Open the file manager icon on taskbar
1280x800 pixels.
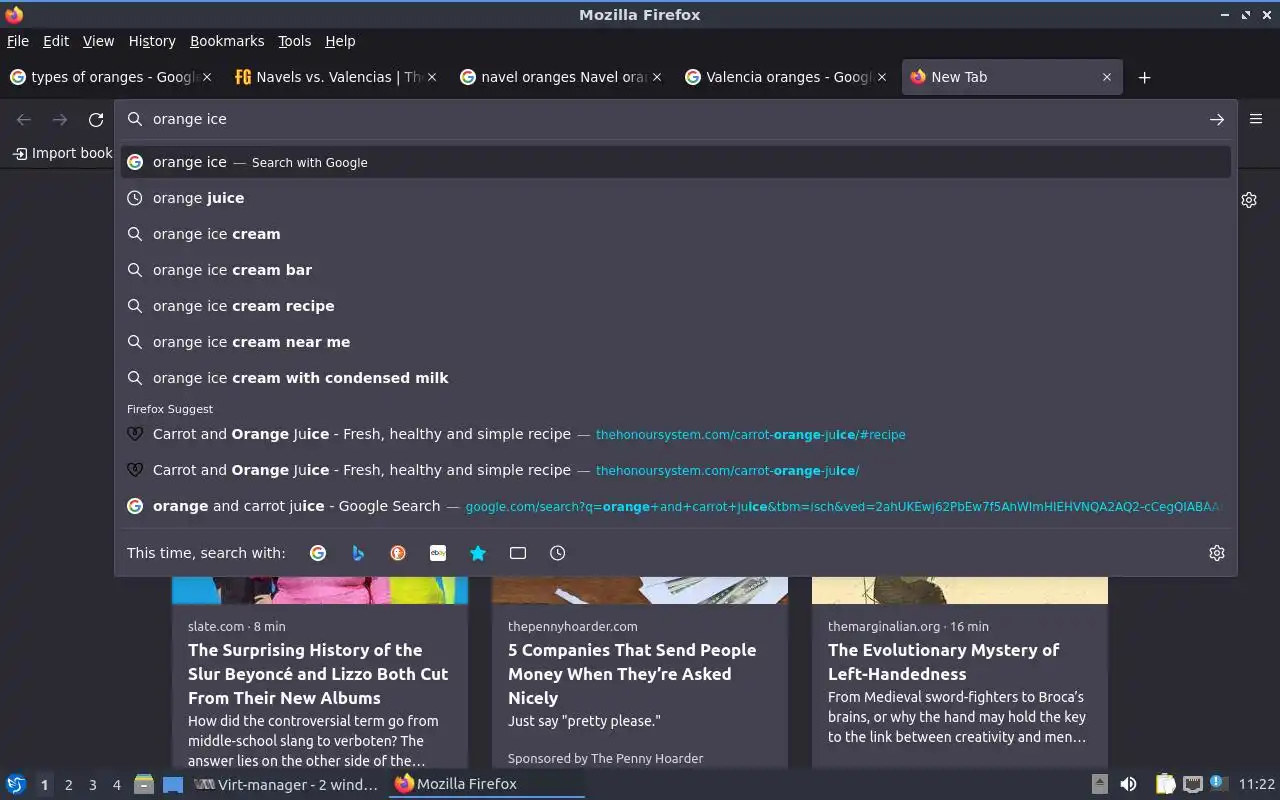(x=144, y=784)
